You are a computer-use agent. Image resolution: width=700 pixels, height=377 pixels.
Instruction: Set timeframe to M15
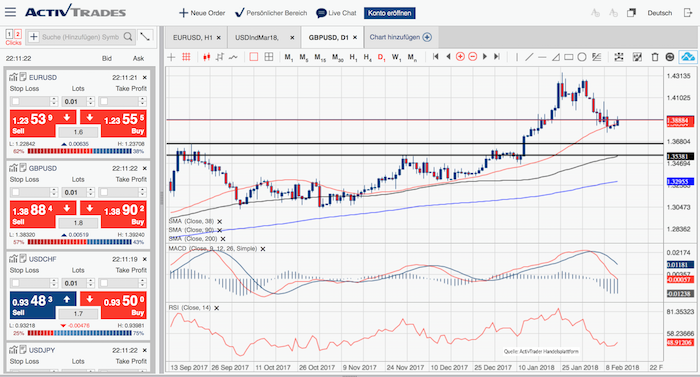point(320,57)
